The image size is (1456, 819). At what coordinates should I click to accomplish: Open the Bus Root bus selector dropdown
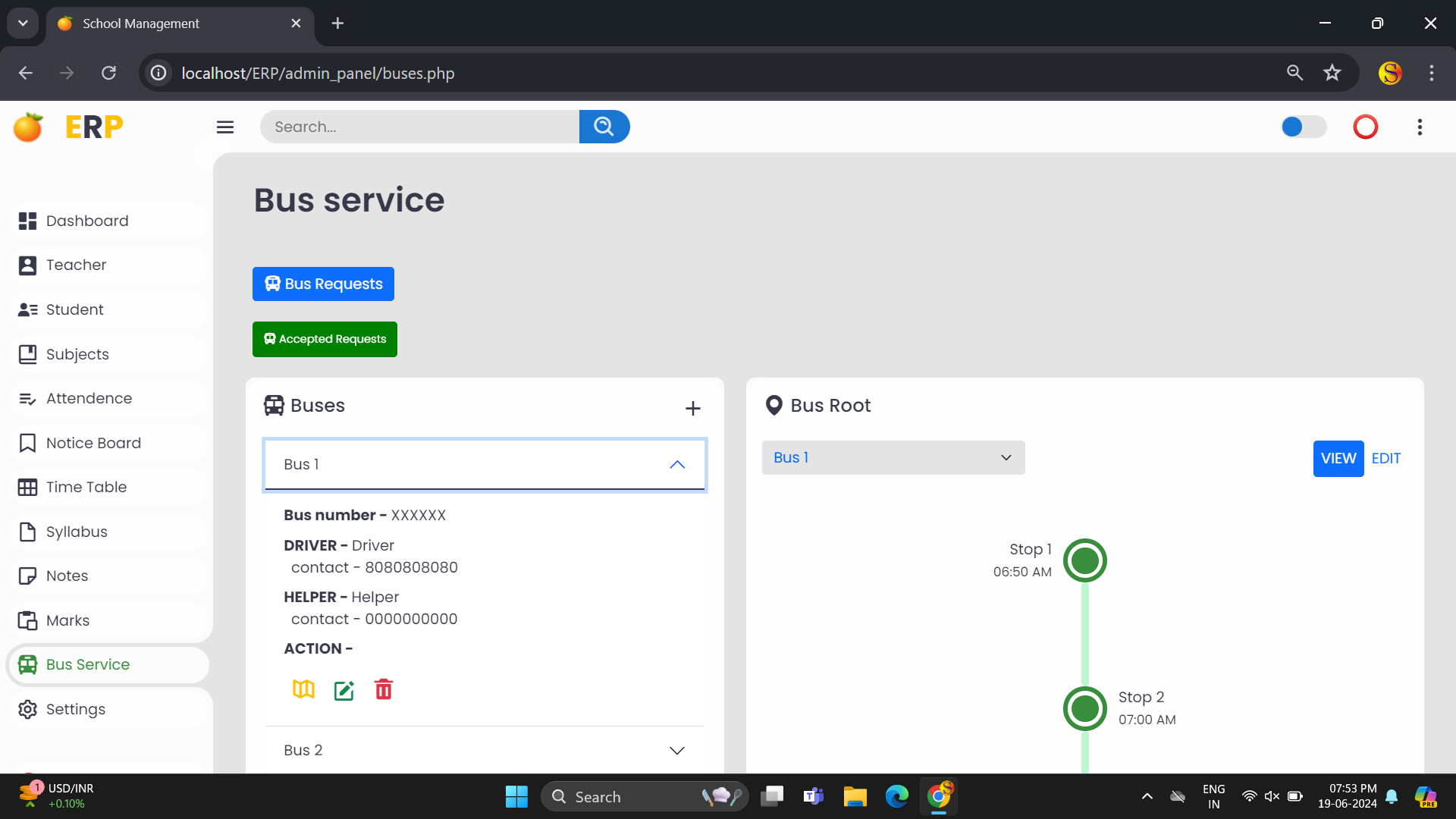(893, 458)
